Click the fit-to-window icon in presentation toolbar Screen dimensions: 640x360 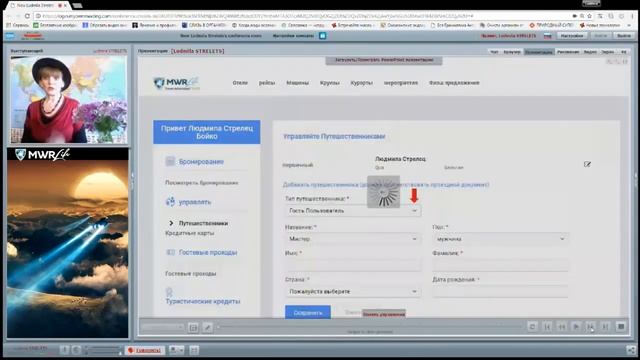(193, 327)
